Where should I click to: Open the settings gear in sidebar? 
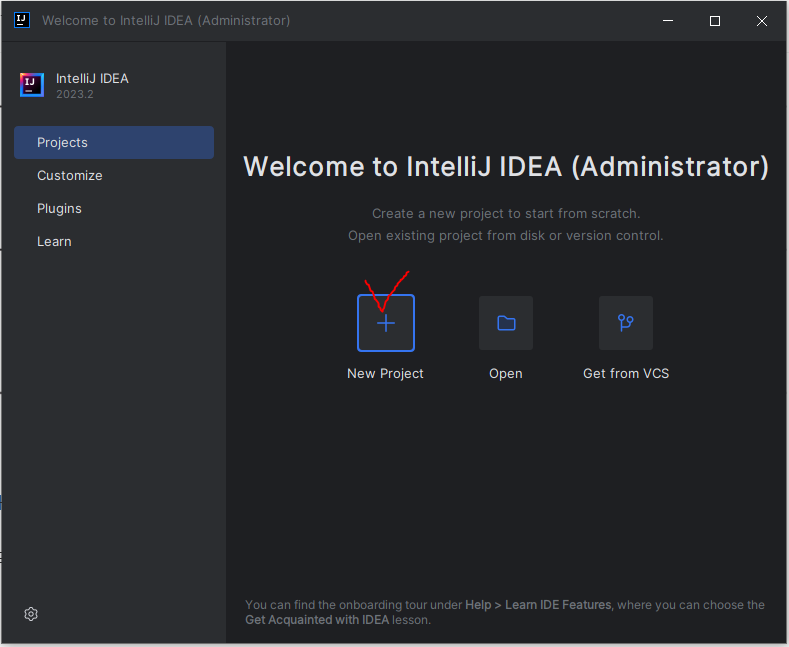tap(31, 614)
